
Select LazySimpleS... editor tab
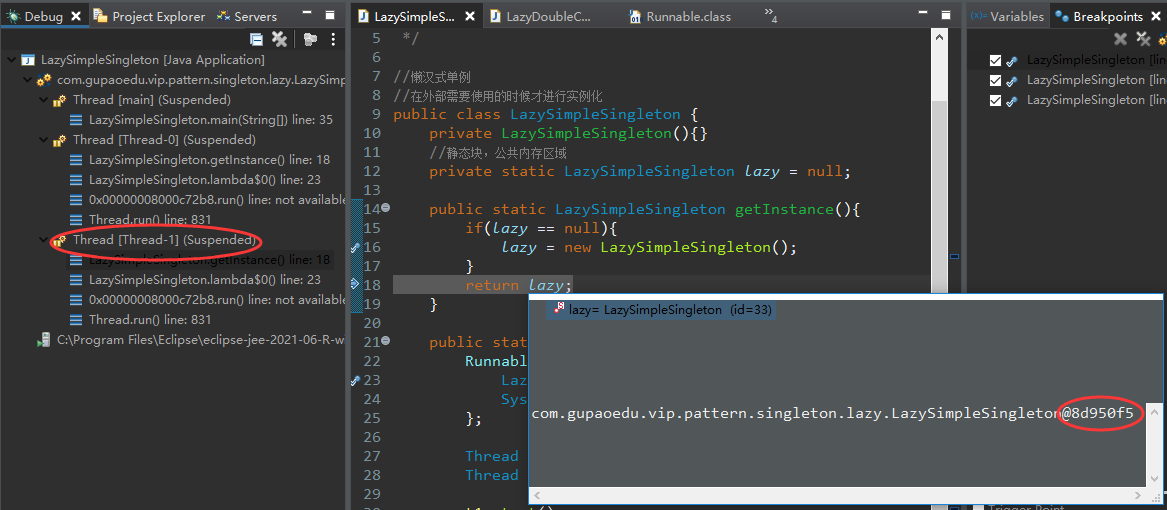pos(415,16)
